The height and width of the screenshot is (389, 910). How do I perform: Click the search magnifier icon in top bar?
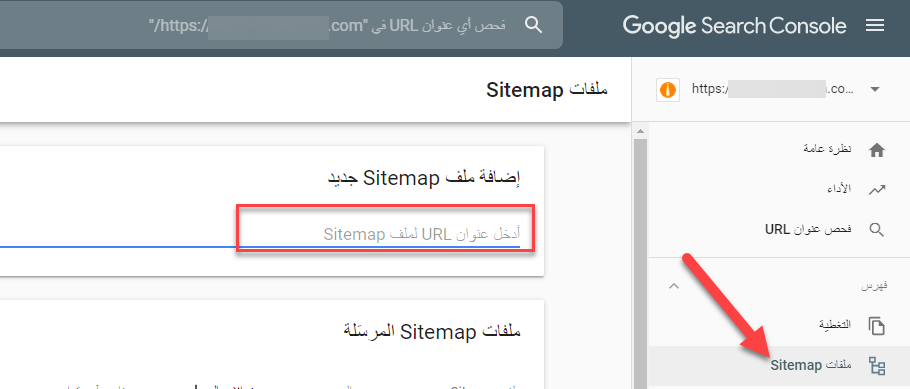coord(533,25)
